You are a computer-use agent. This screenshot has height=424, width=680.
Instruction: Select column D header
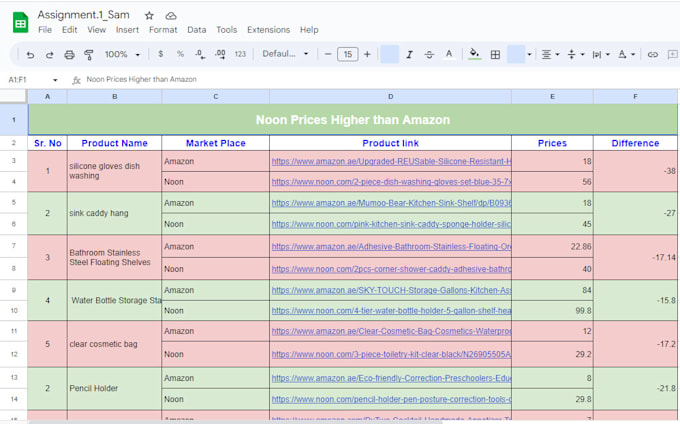(390, 97)
